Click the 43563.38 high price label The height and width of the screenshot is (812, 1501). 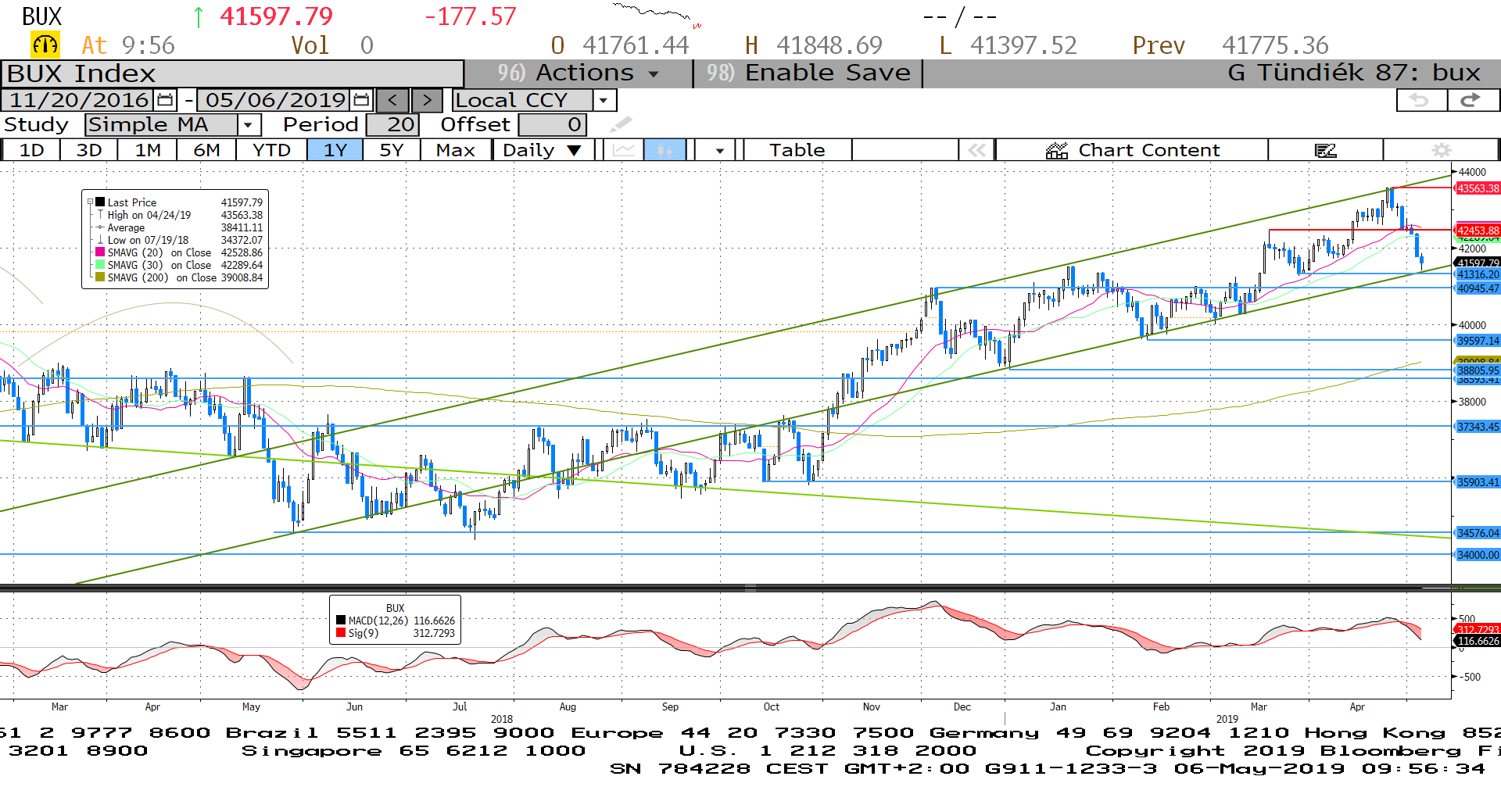coord(1478,188)
